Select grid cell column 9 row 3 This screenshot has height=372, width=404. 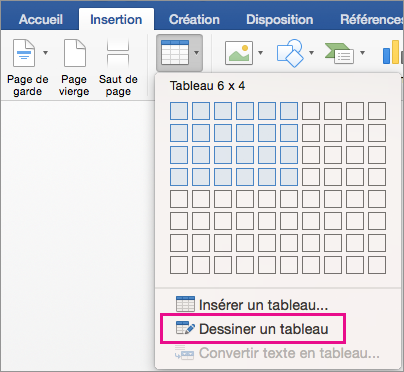tap(355, 155)
